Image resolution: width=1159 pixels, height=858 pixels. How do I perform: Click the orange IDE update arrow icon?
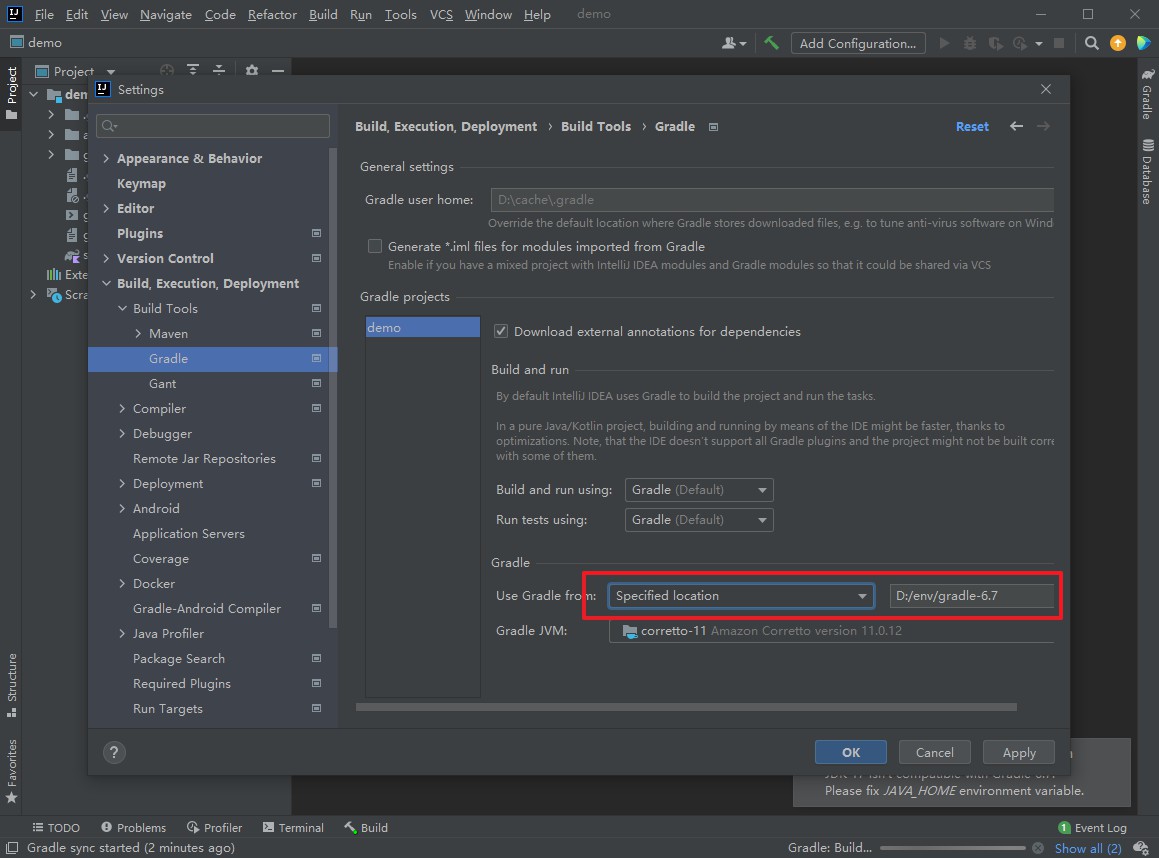pos(1118,43)
